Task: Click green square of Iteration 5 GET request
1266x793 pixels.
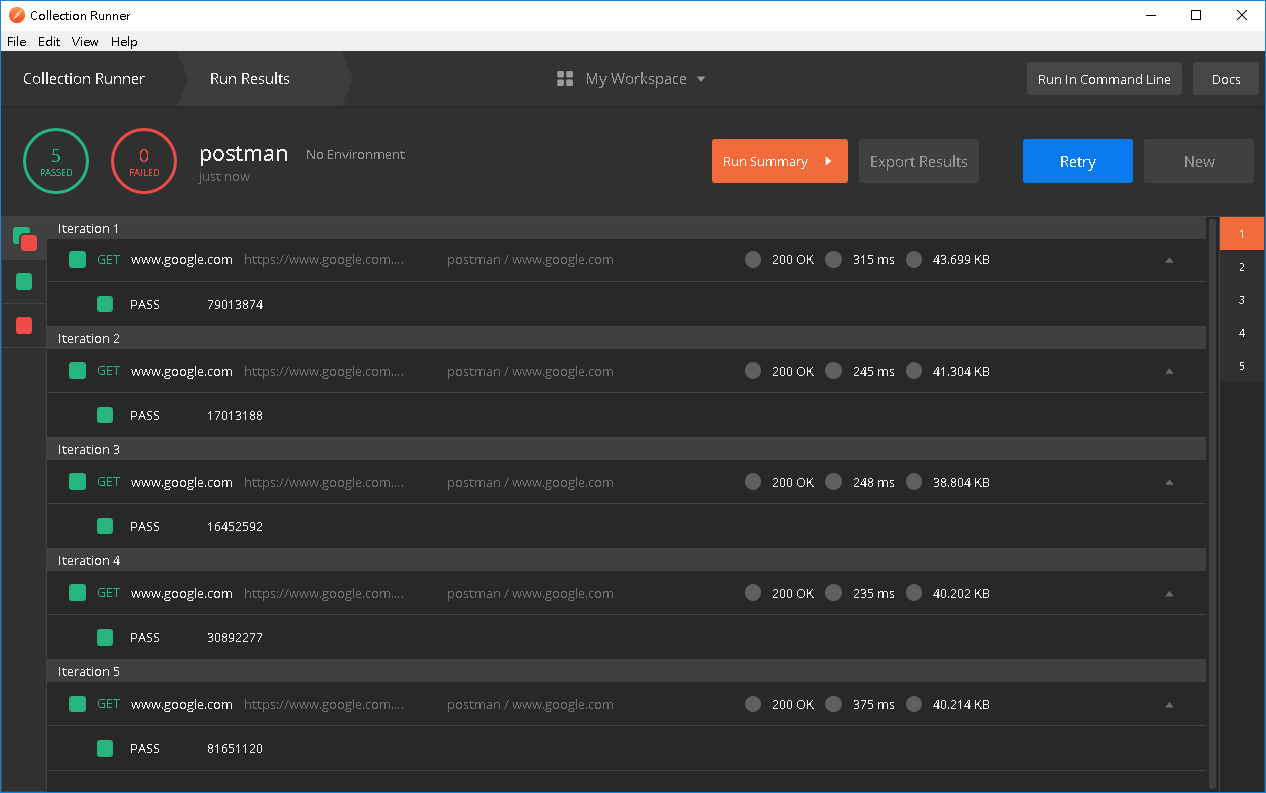Action: pos(77,704)
